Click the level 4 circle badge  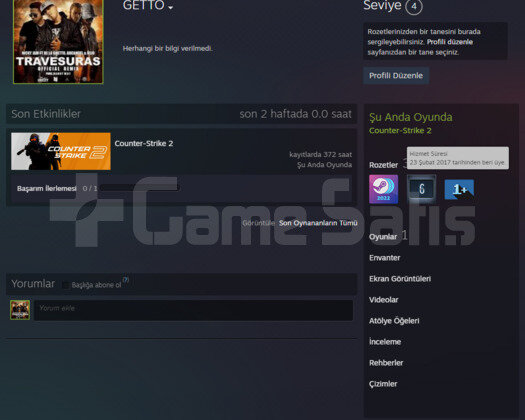(x=414, y=6)
